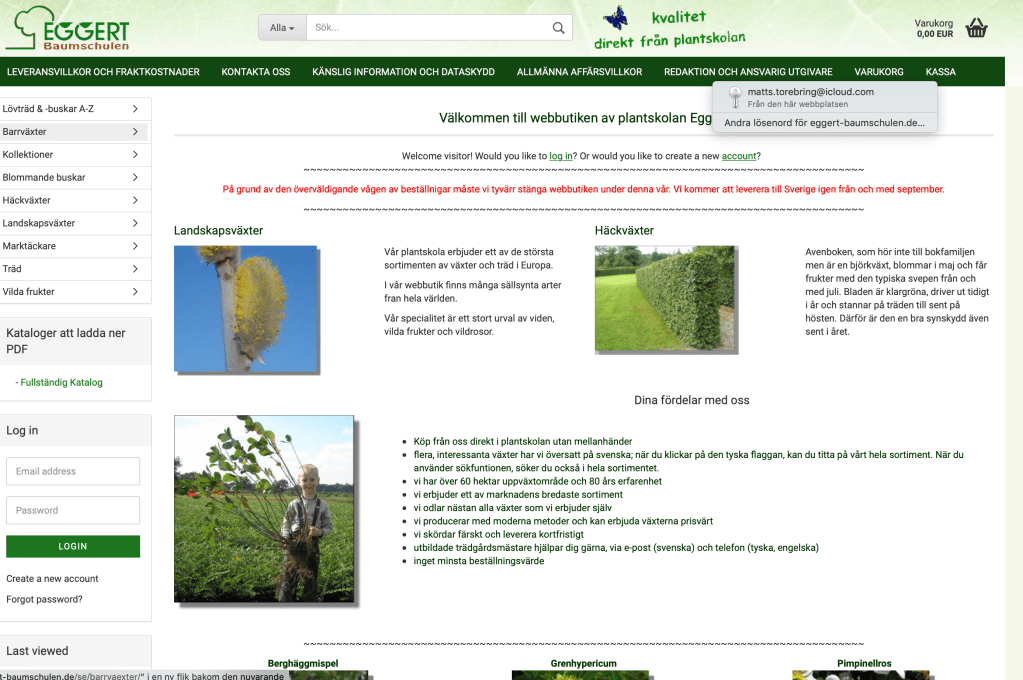
Task: Open the Fullständig Katalog PDF link
Action: [59, 382]
